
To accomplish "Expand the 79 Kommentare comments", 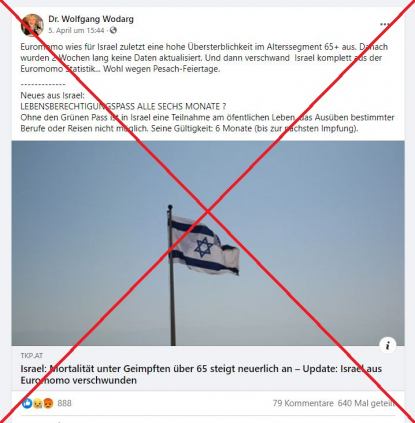I will coord(303,403).
